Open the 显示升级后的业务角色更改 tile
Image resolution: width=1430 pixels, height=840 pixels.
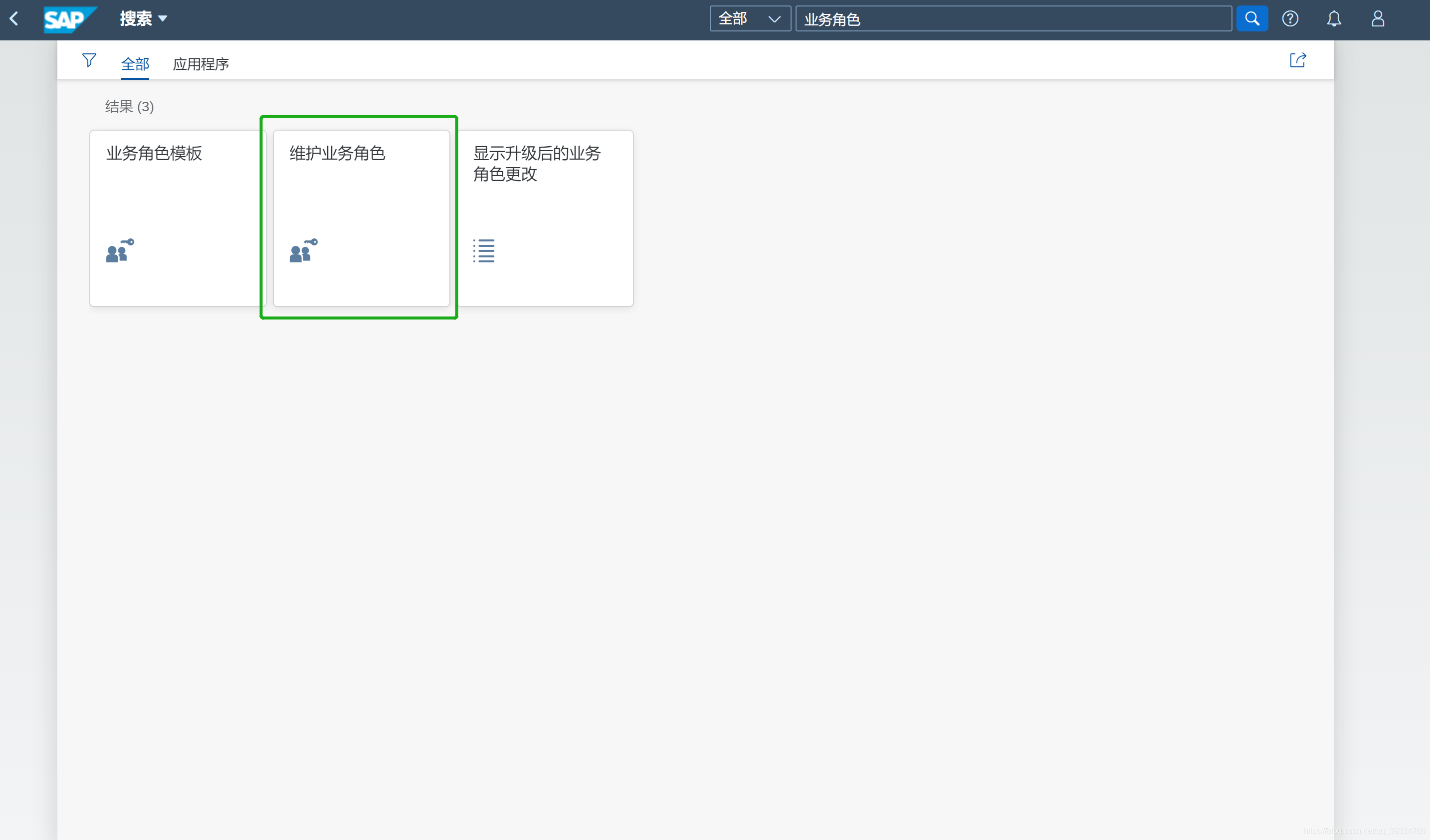point(545,218)
